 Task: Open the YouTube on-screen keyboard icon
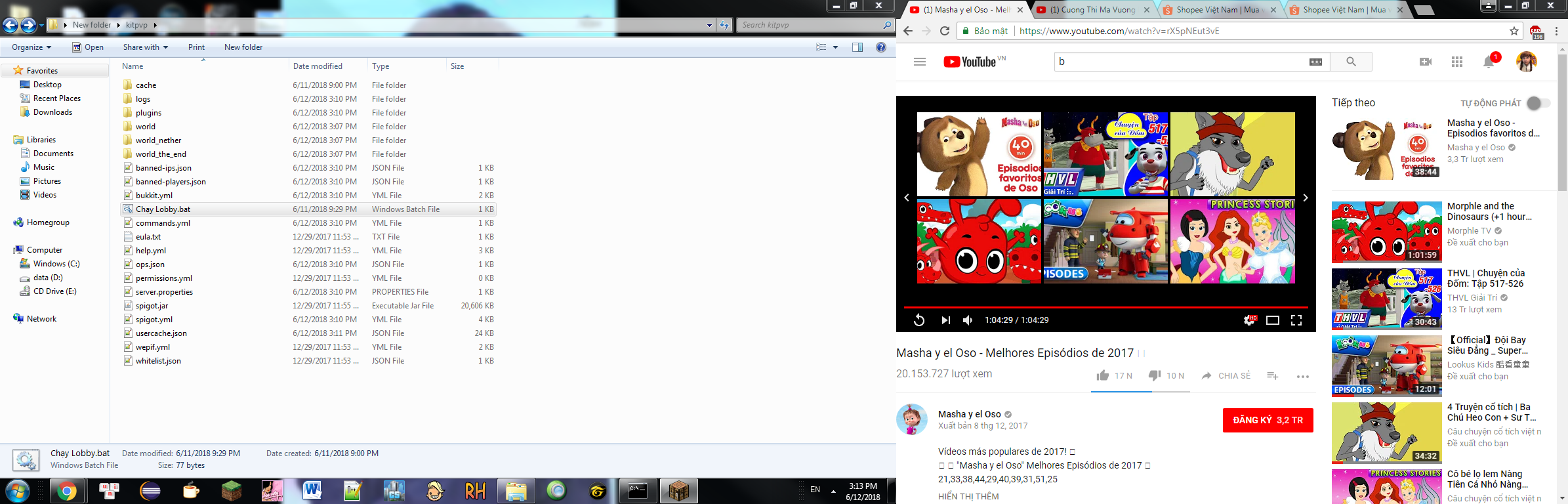(x=1315, y=62)
